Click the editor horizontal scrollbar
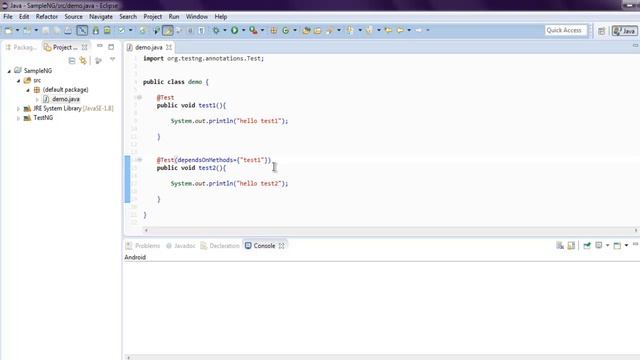This screenshot has height=360, width=640. 391,231
